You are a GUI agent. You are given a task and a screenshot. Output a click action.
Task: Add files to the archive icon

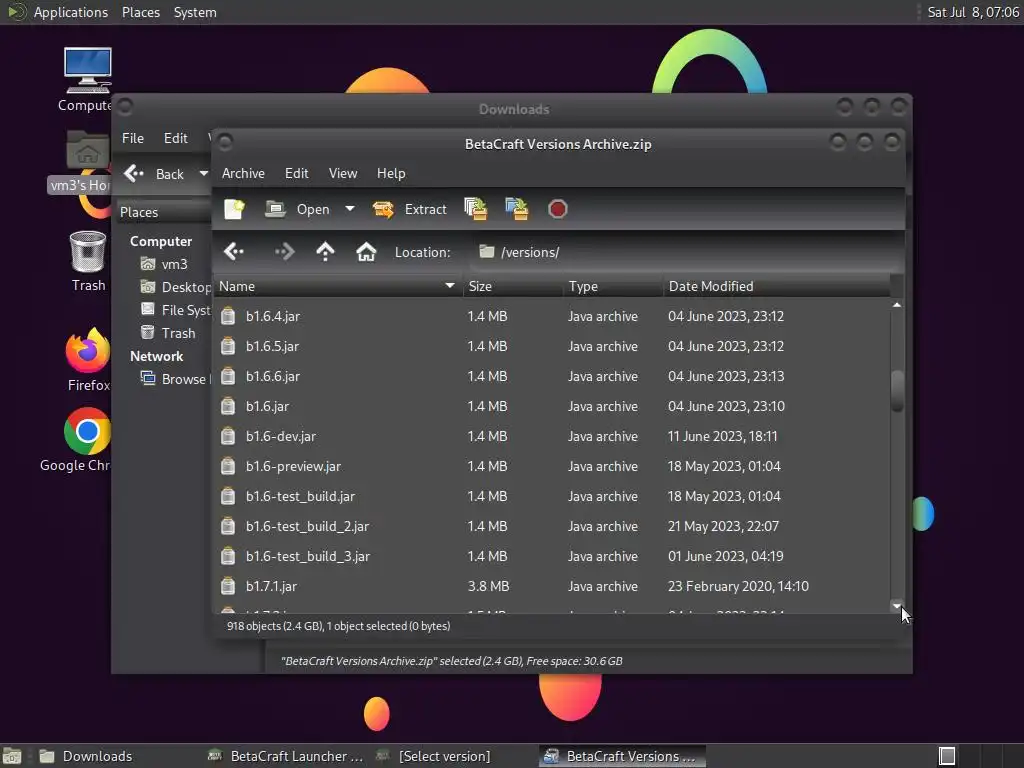pos(475,209)
